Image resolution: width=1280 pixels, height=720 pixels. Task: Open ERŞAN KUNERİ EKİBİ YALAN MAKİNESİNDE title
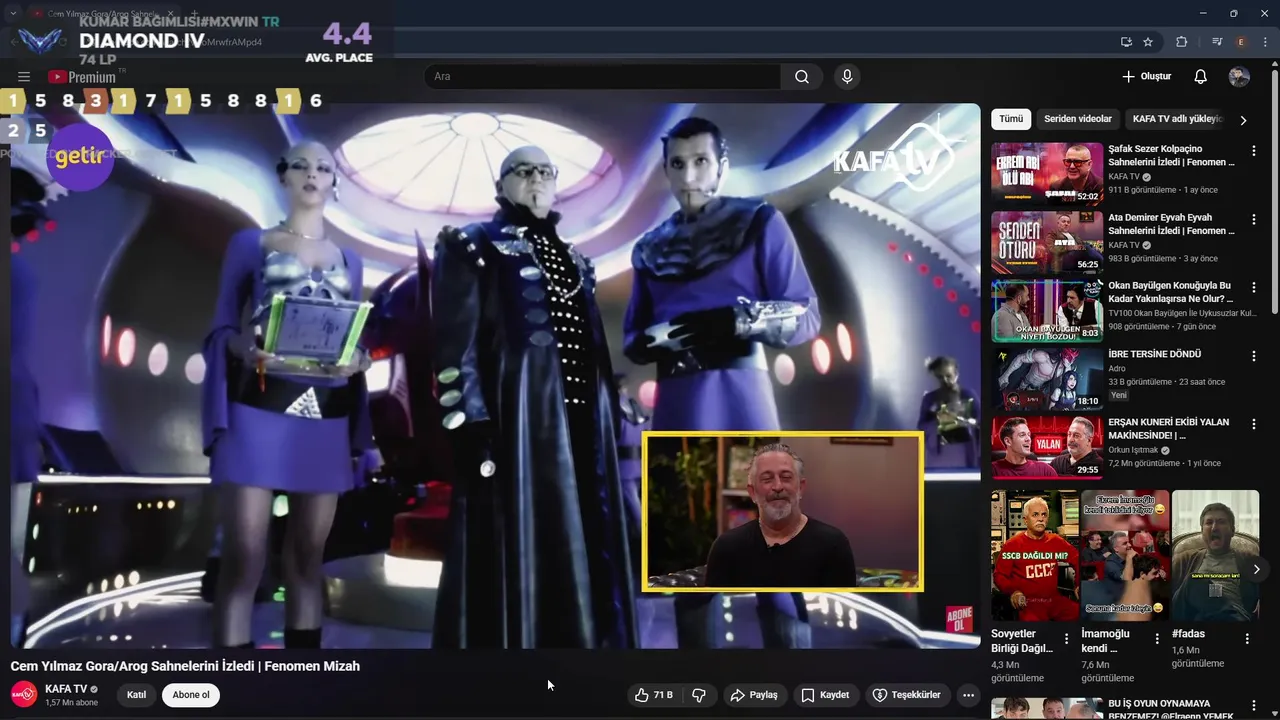(x=1169, y=428)
